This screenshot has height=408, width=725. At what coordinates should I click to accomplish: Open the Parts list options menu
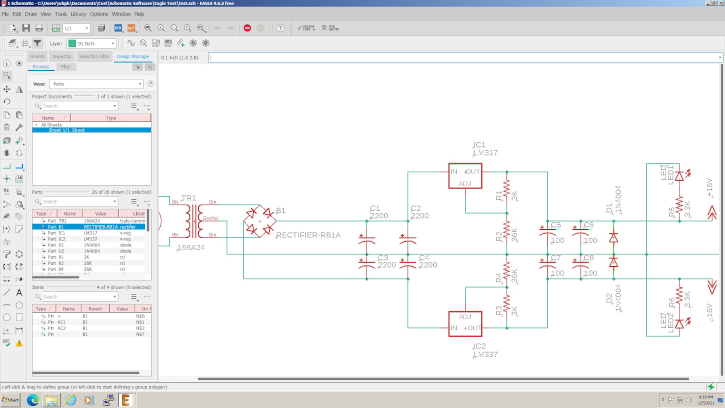pyautogui.click(x=134, y=202)
